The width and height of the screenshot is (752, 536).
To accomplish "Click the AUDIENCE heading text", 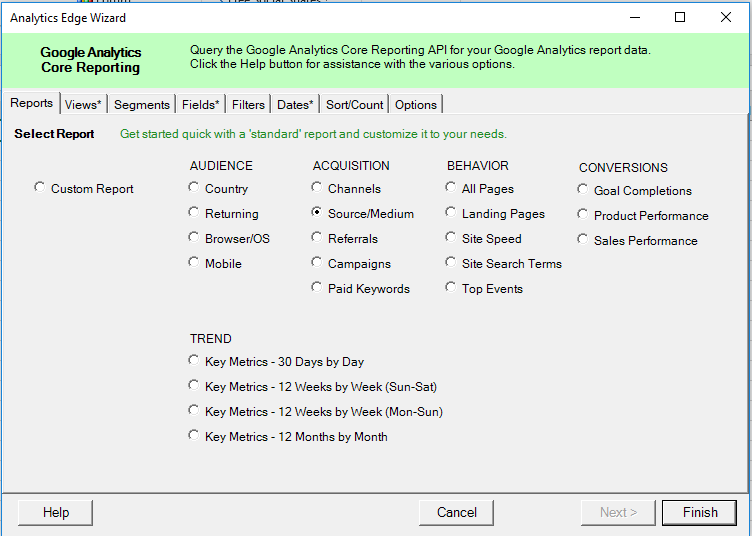I will pyautogui.click(x=221, y=166).
